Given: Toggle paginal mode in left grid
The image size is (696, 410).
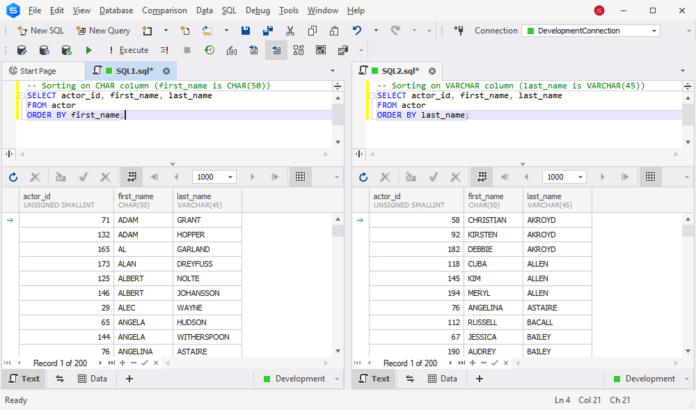Looking at the screenshot, I should 132,177.
